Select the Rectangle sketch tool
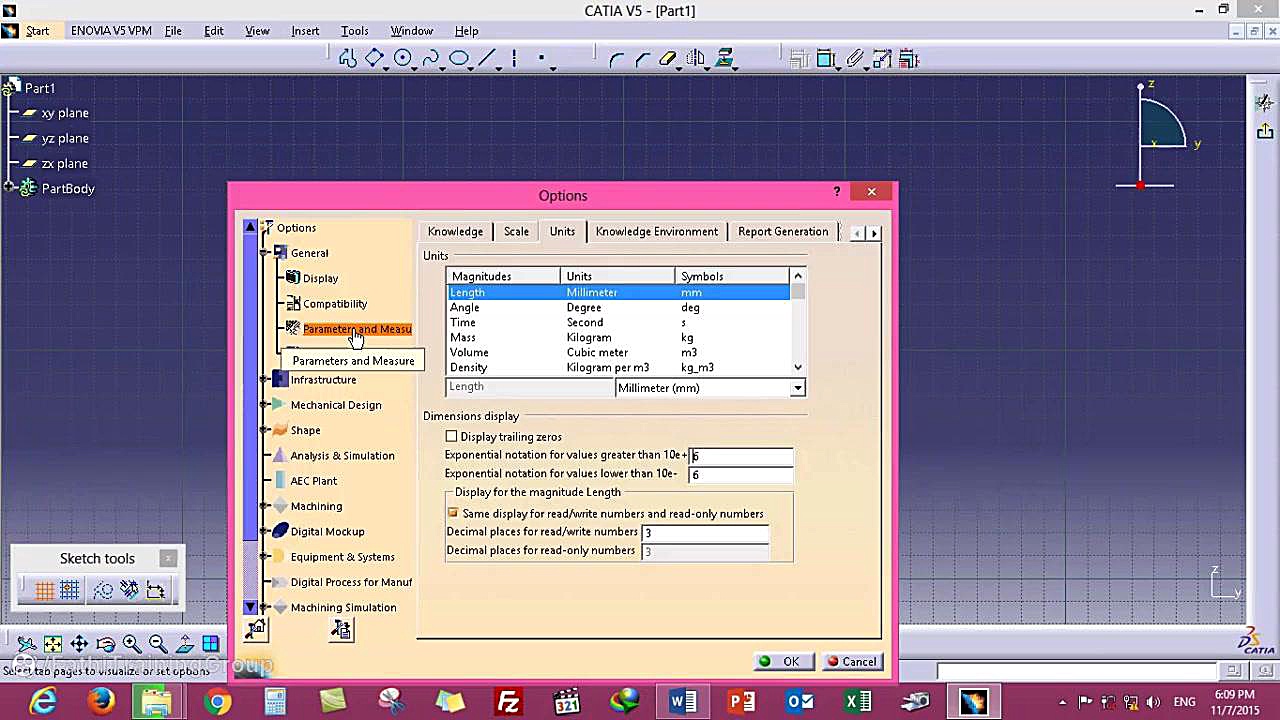The height and width of the screenshot is (720, 1280). point(374,59)
